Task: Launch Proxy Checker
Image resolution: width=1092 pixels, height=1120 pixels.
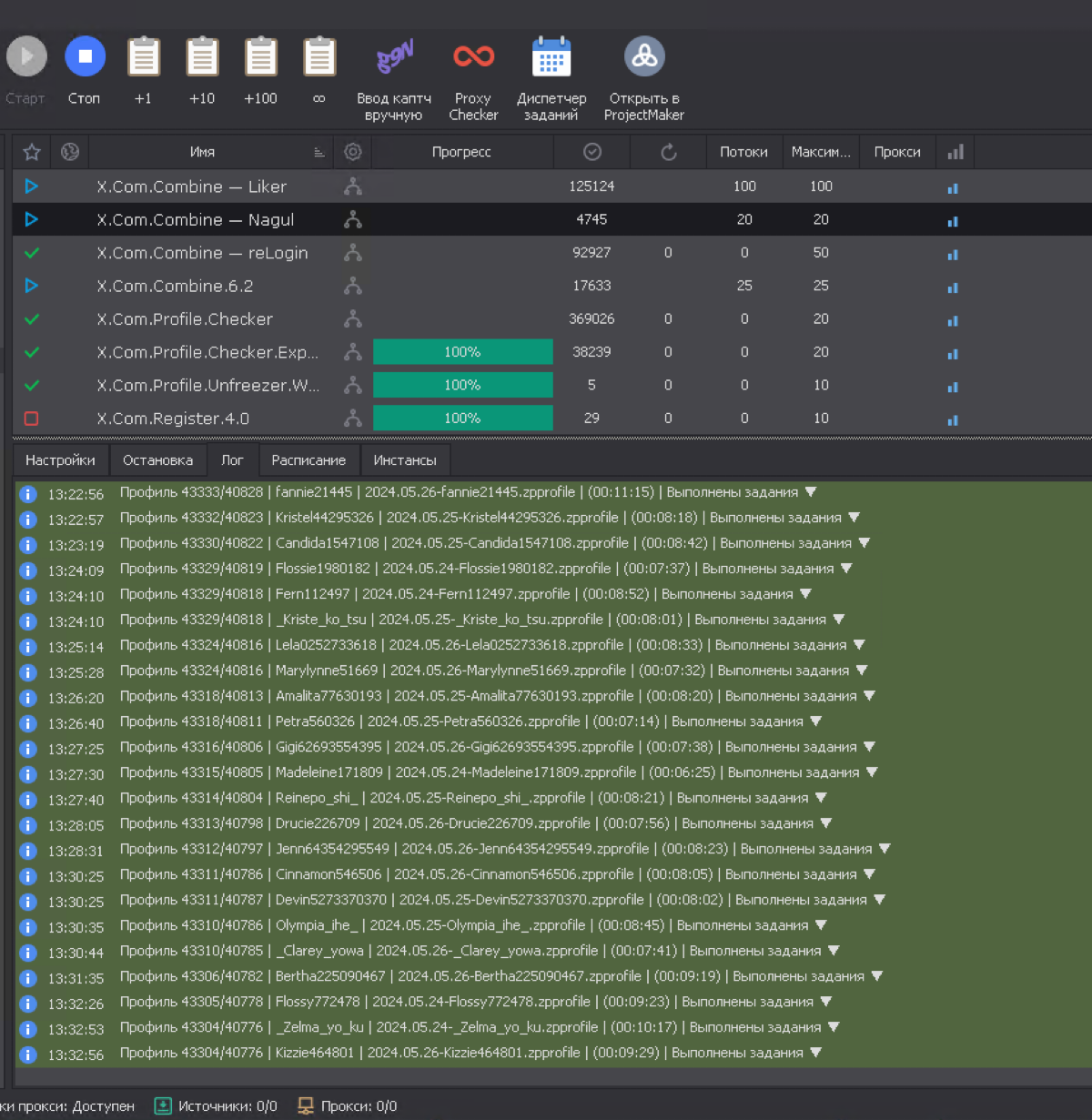Action: pyautogui.click(x=473, y=57)
